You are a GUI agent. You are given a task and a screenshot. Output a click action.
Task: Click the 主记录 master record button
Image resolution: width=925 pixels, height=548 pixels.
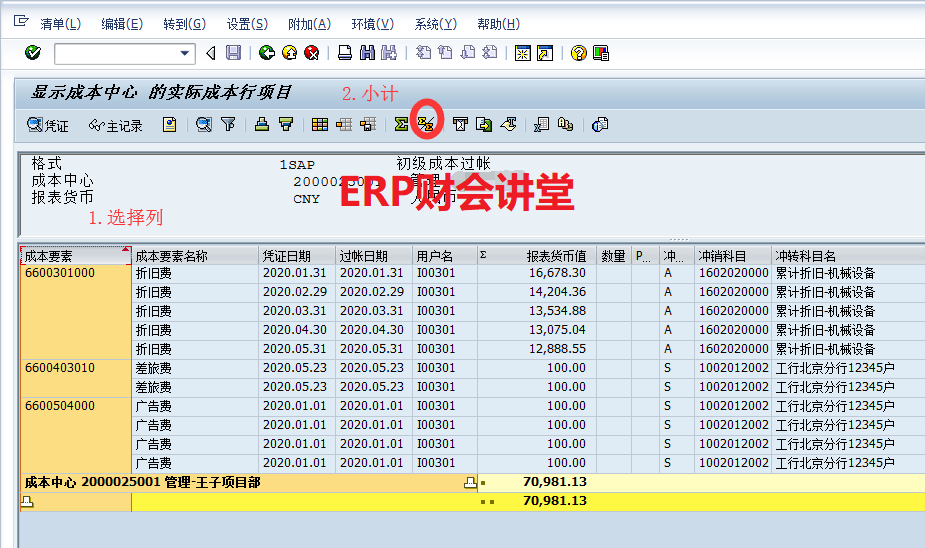pyautogui.click(x=116, y=125)
